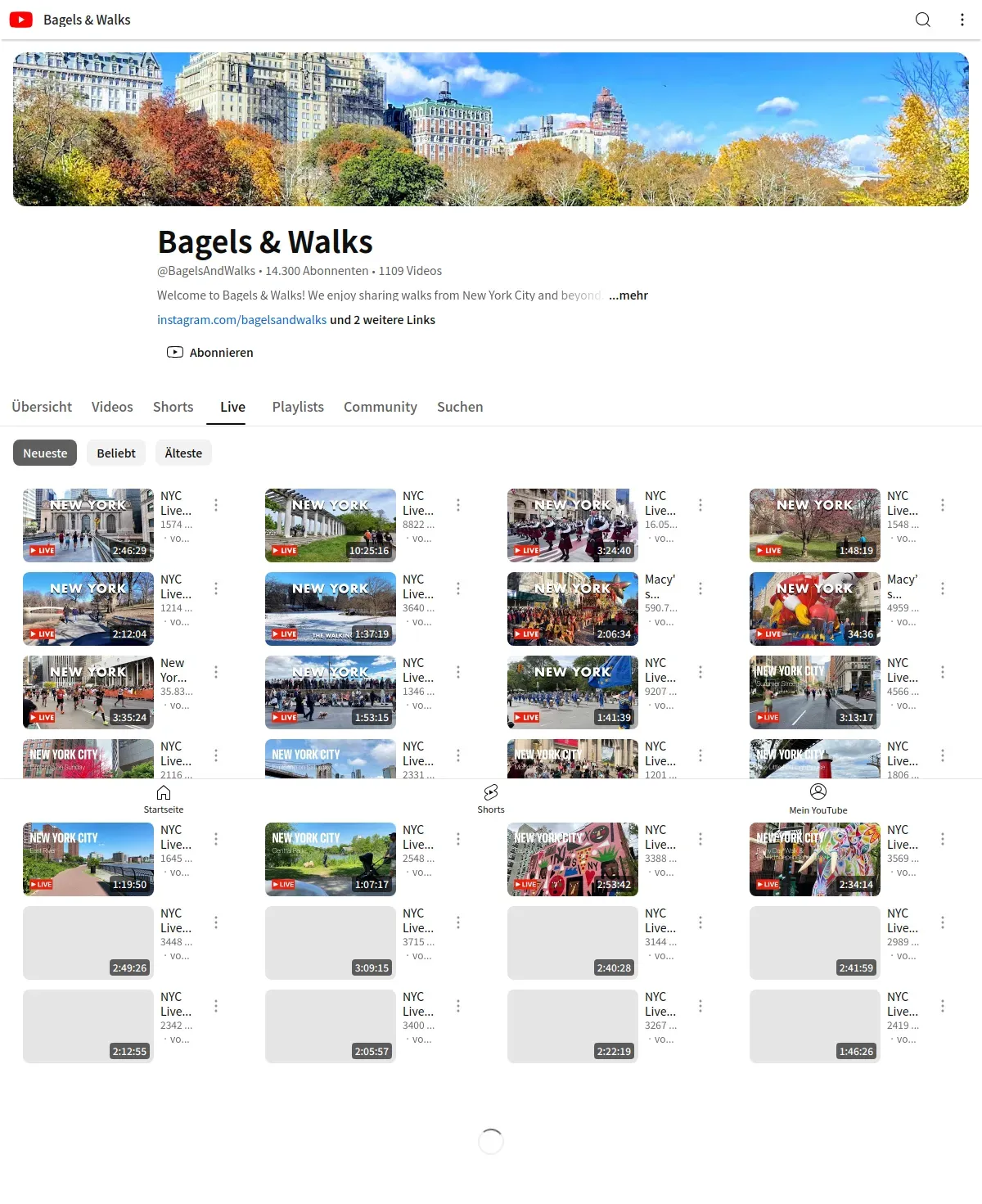Select the Live tab
Screen dimensions: 982x1204
(232, 407)
